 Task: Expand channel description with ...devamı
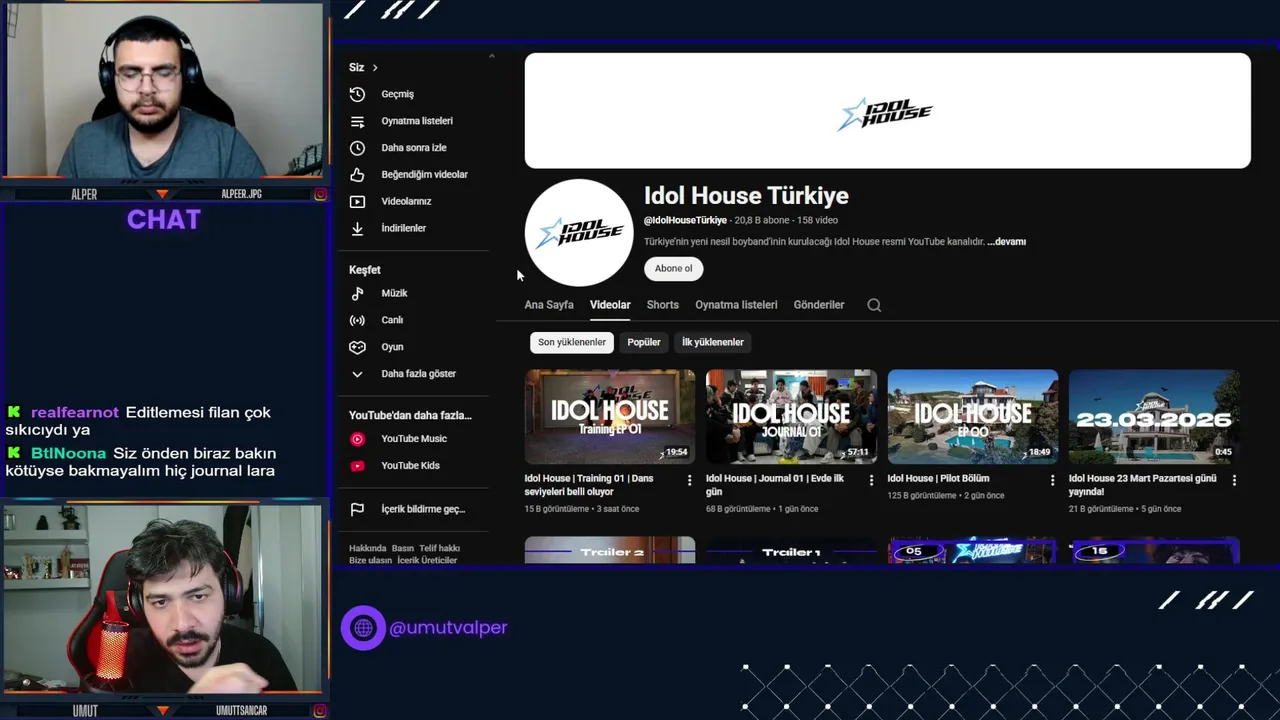tap(1006, 242)
